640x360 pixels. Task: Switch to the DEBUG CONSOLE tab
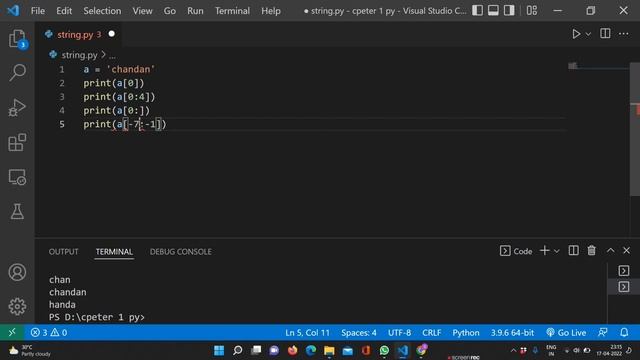[x=180, y=252]
